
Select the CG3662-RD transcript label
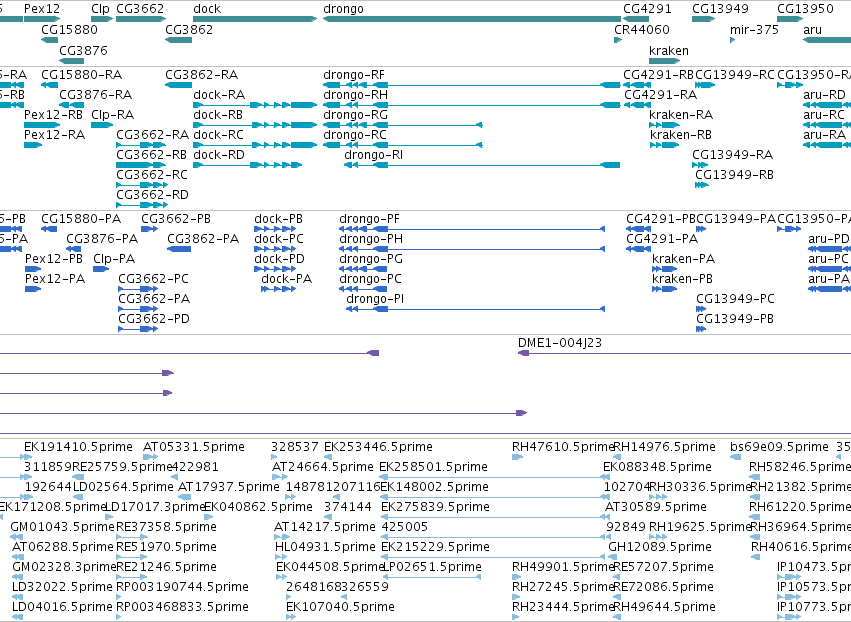click(153, 194)
